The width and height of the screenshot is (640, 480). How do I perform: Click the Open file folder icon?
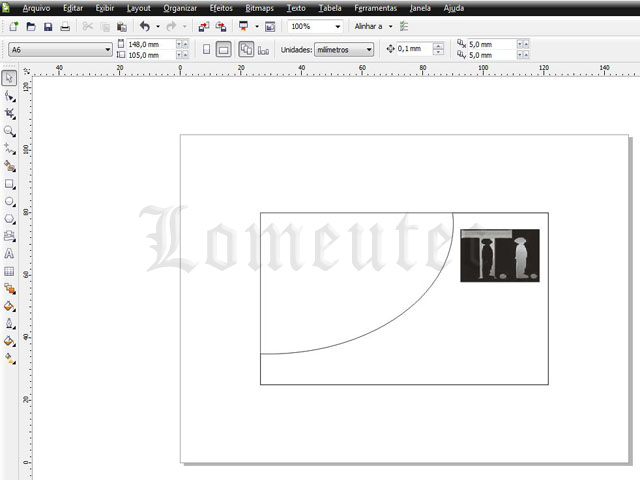click(31, 27)
